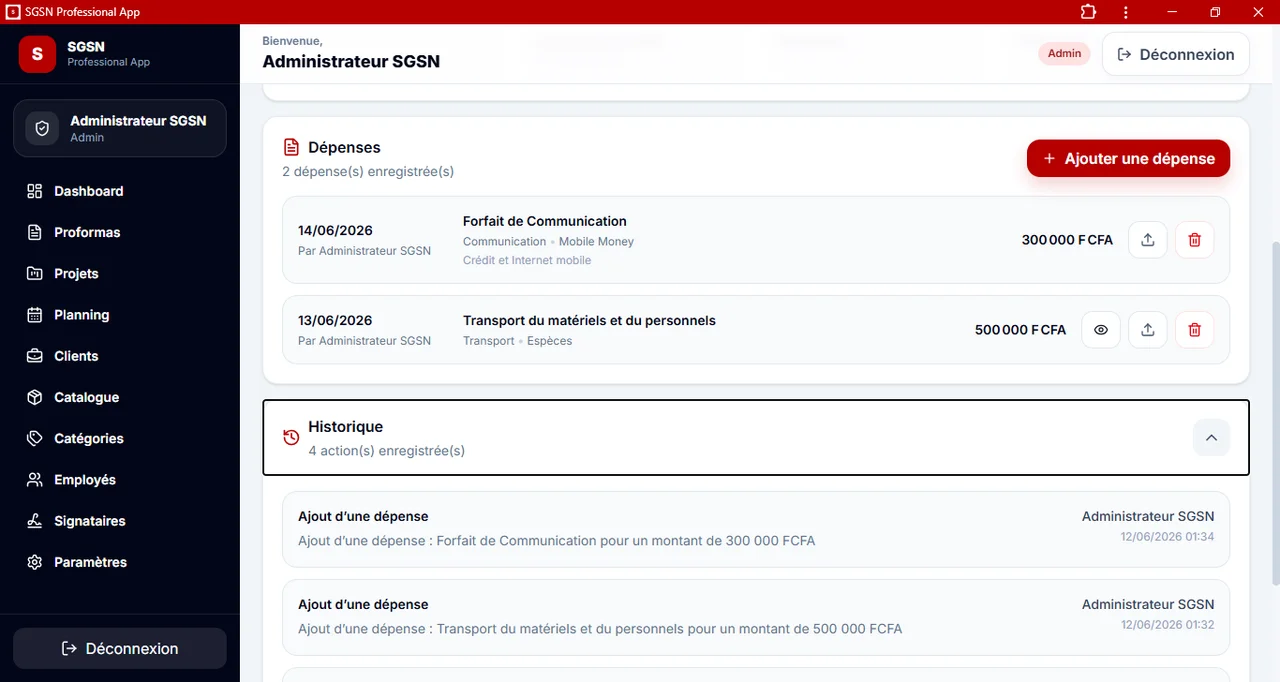Click the sidebar bottom Déconnexion button
The width and height of the screenshot is (1280, 682).
(120, 648)
